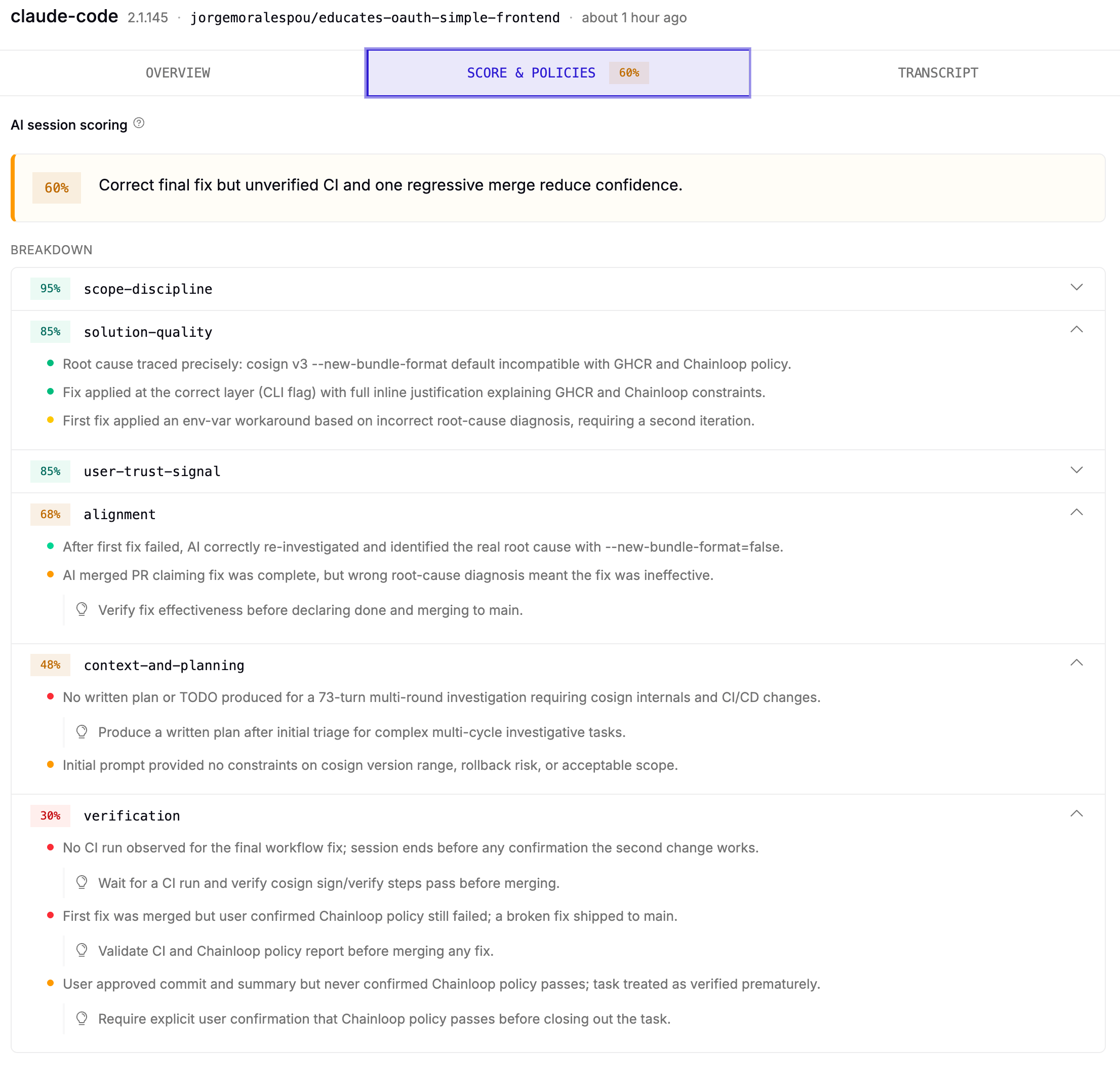Click lightbulb icon beside Require explicit user confirmation
Viewport: 1120px width, 1091px height.
82,1018
